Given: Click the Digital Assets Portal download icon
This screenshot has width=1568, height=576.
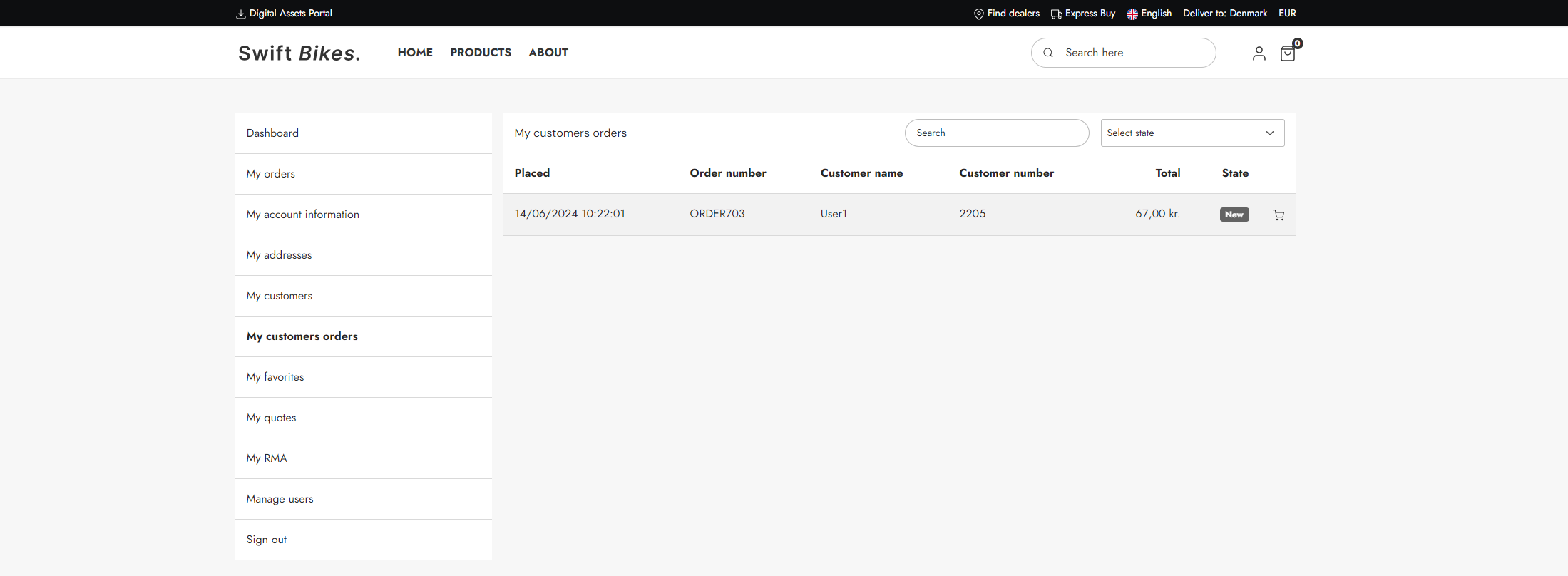Looking at the screenshot, I should click(241, 14).
